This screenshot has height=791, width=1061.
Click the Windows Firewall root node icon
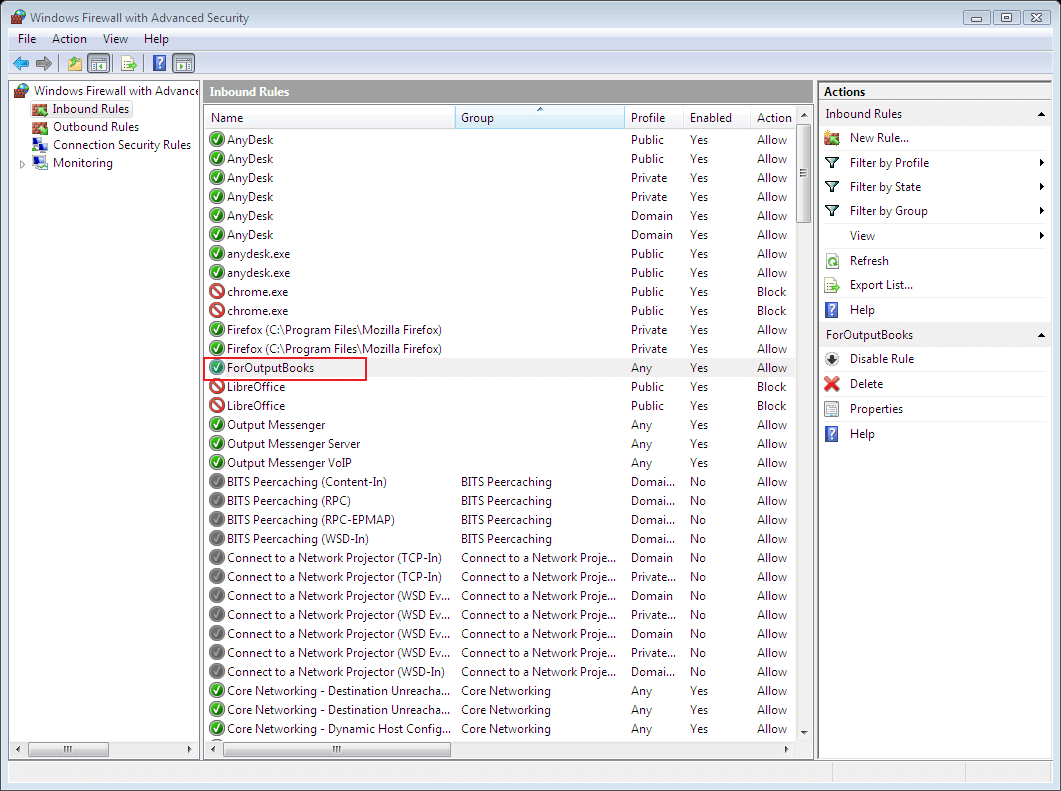pos(22,91)
